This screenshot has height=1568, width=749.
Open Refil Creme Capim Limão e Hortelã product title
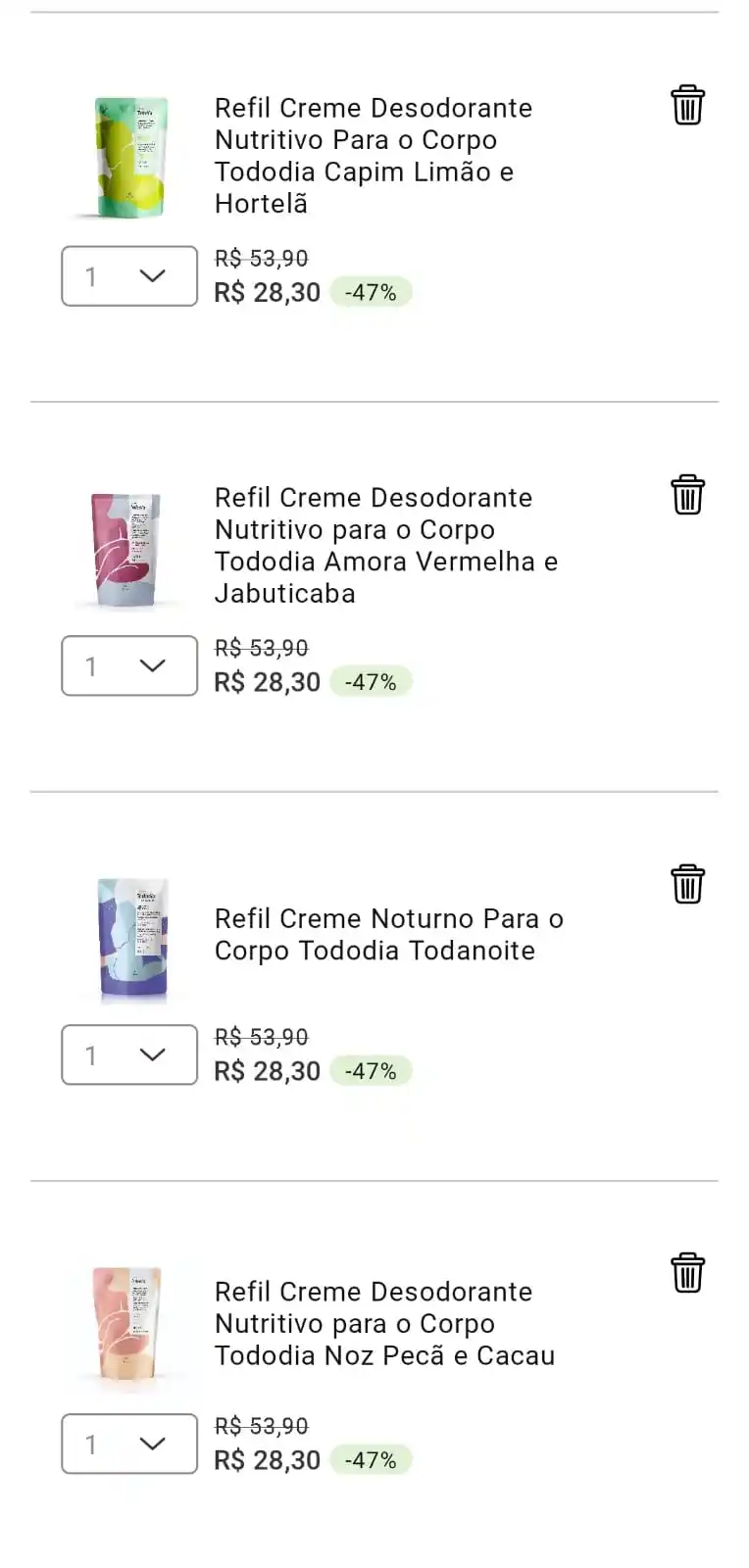374,156
